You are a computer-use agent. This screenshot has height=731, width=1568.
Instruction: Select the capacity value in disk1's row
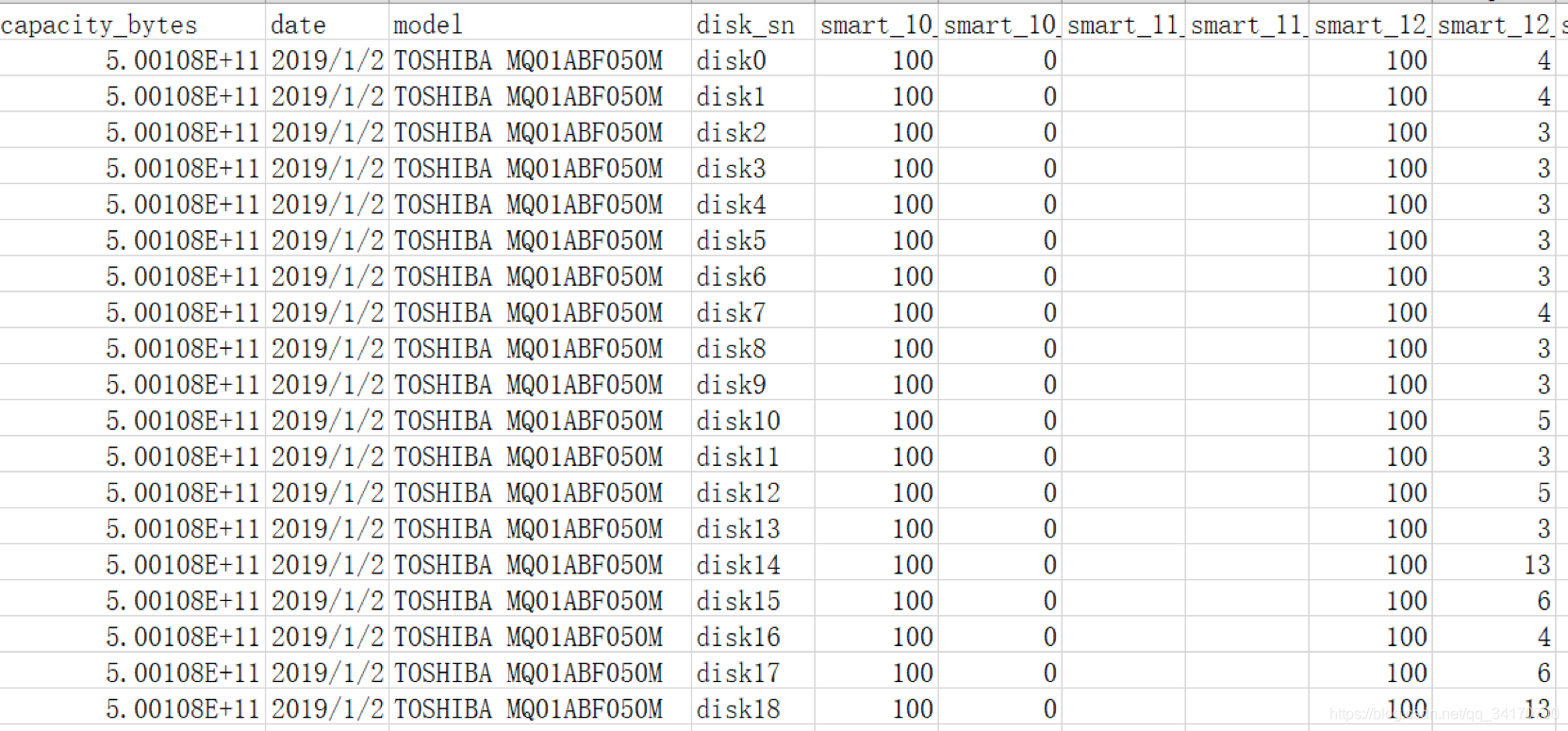click(x=132, y=96)
